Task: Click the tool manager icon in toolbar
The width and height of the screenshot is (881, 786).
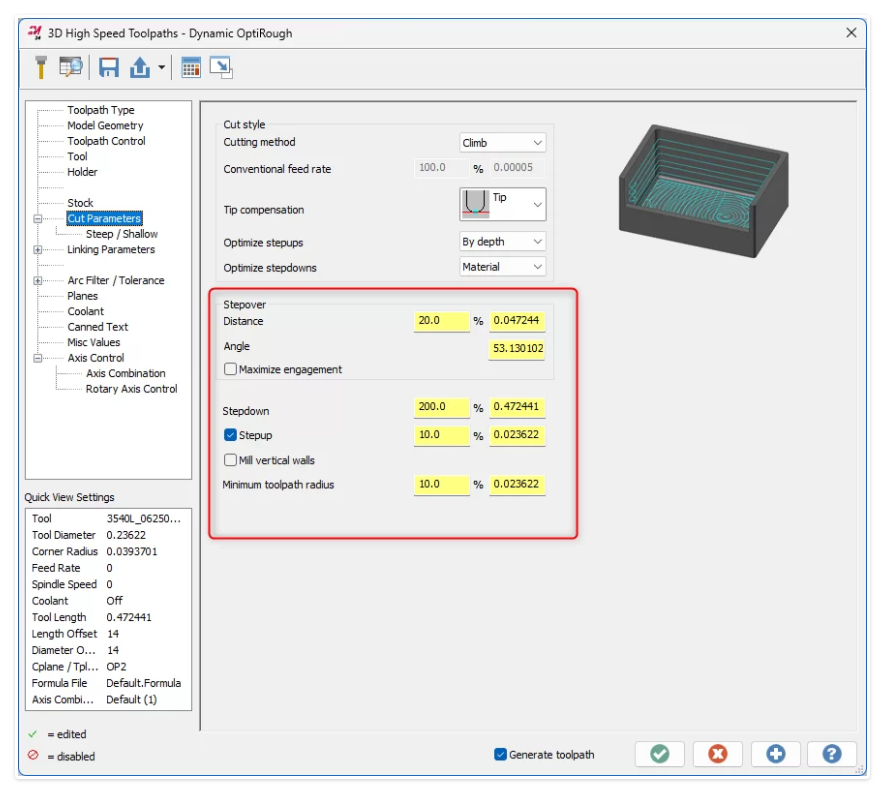Action: pos(41,67)
